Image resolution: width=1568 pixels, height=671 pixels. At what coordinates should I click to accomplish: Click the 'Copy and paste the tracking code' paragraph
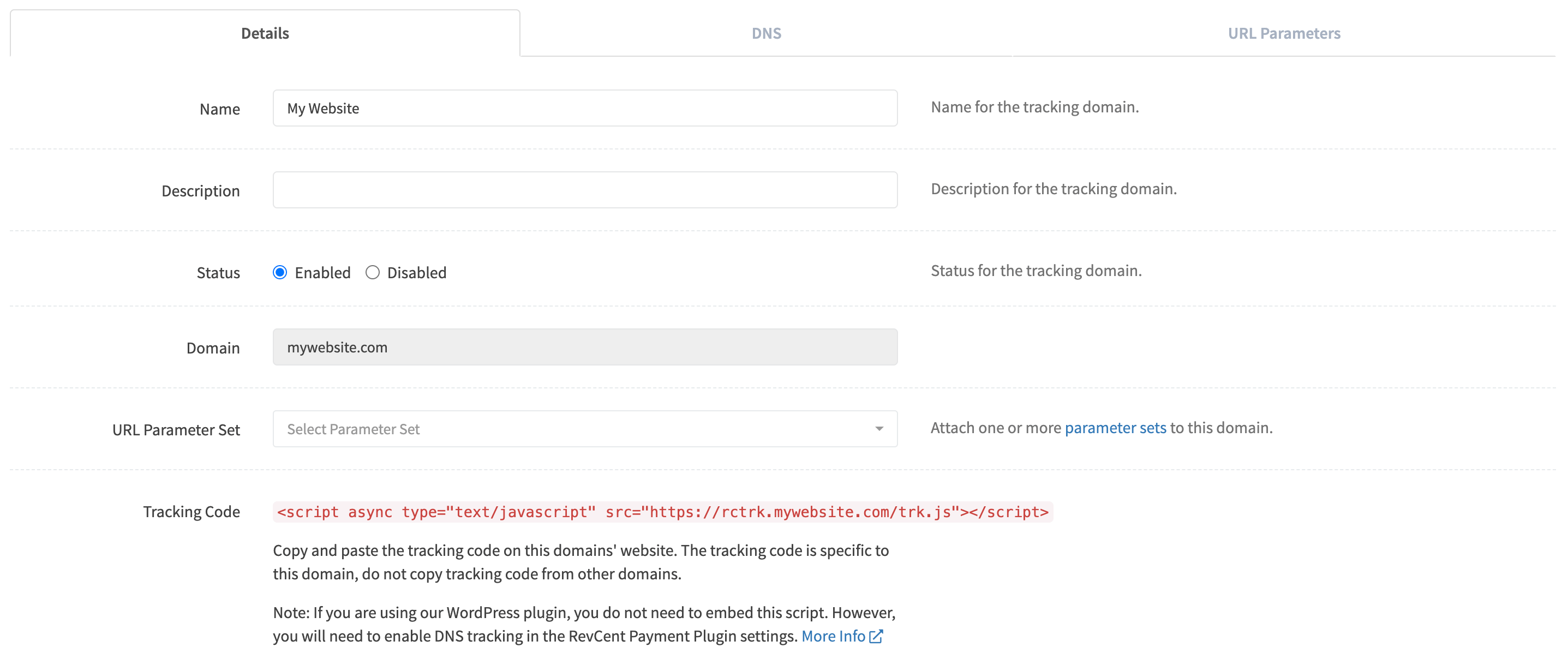pyautogui.click(x=580, y=561)
